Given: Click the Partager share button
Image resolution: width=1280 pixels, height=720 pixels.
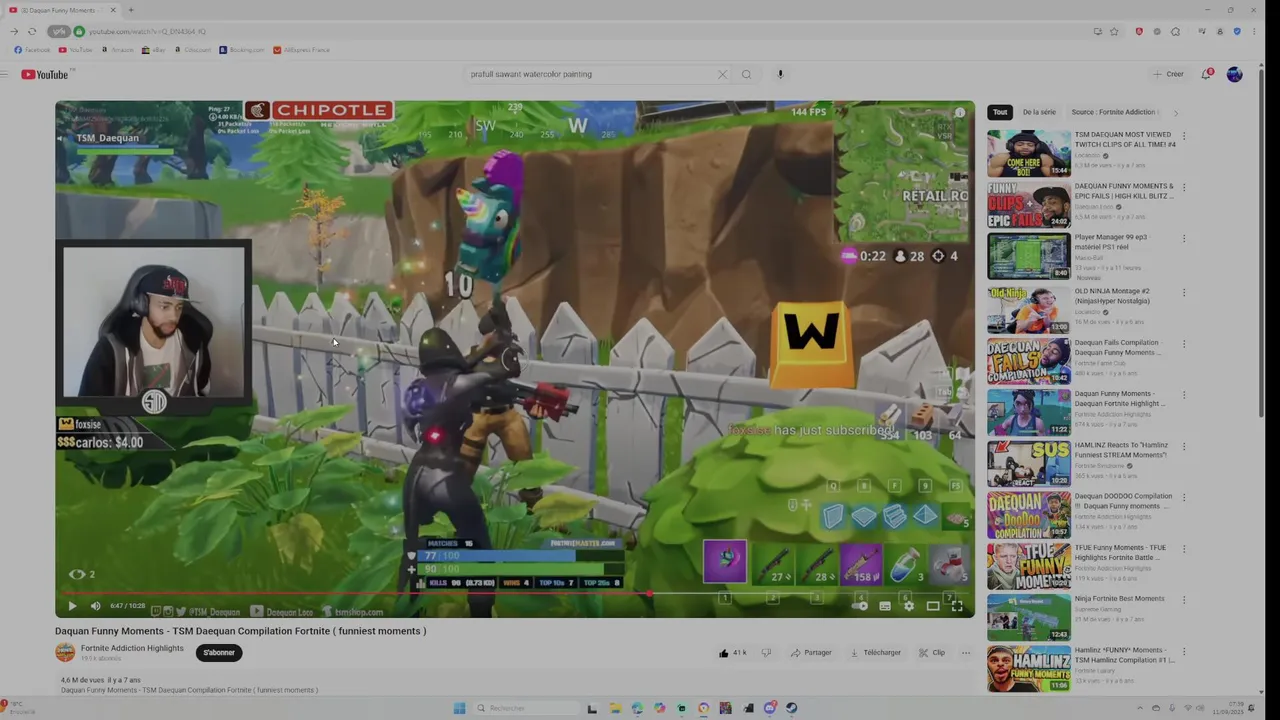Looking at the screenshot, I should click(x=811, y=653).
